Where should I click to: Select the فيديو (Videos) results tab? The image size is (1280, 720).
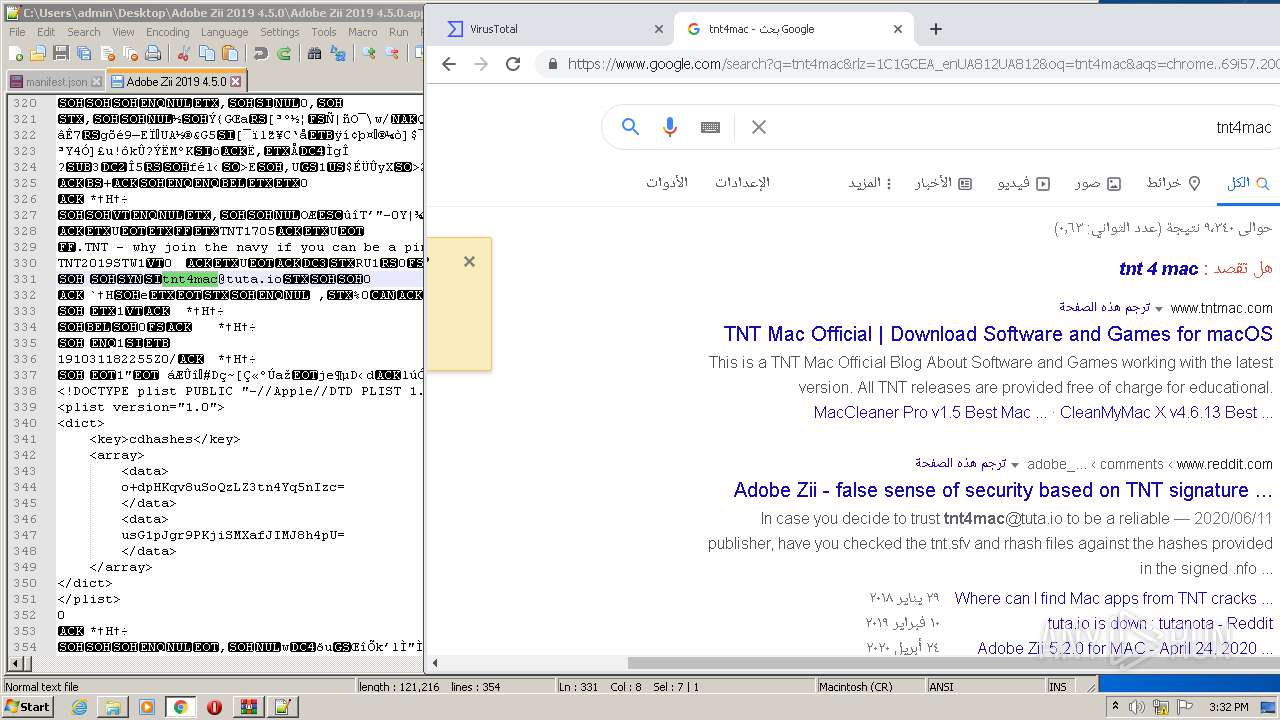point(1023,183)
